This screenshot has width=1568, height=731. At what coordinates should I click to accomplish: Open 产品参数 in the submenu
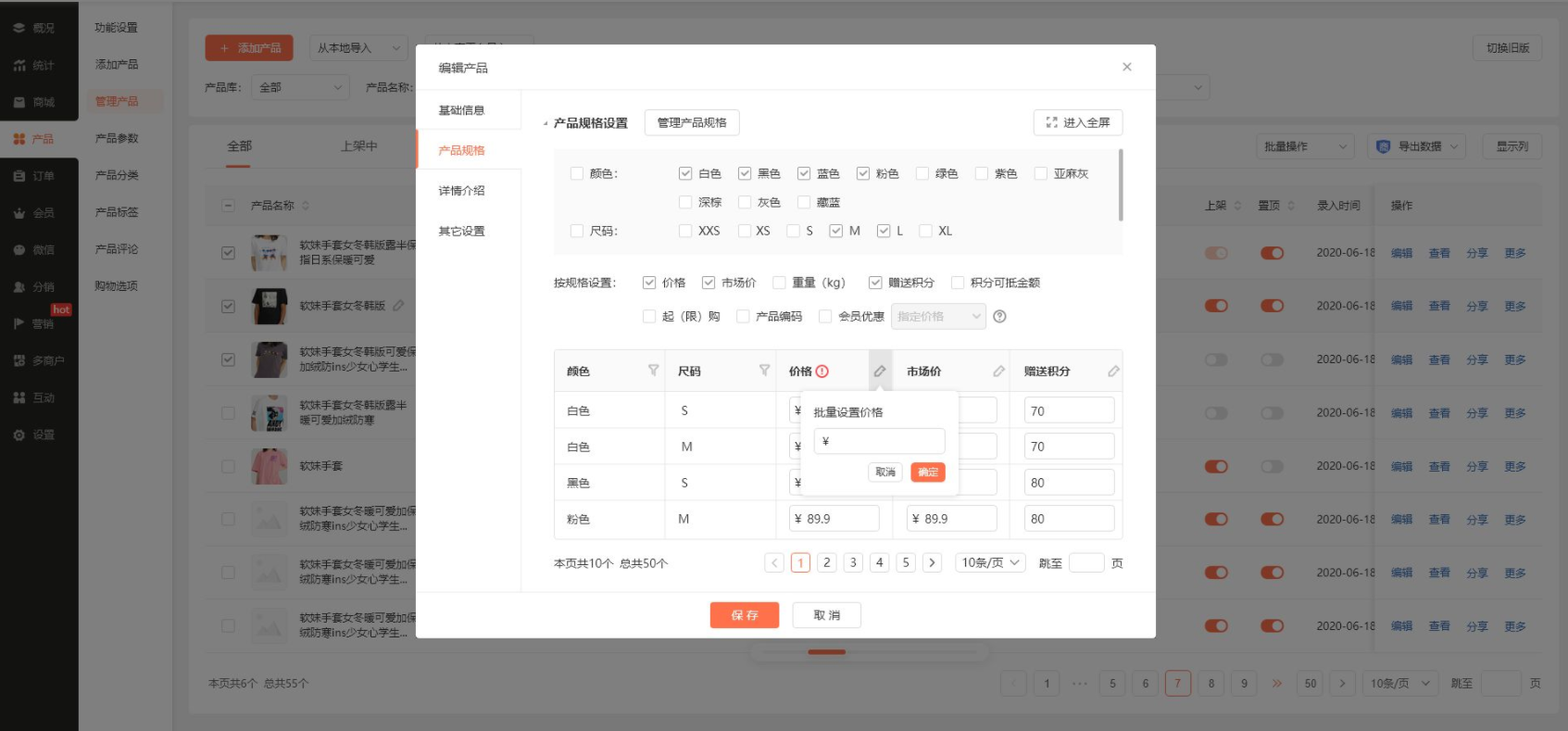[117, 138]
